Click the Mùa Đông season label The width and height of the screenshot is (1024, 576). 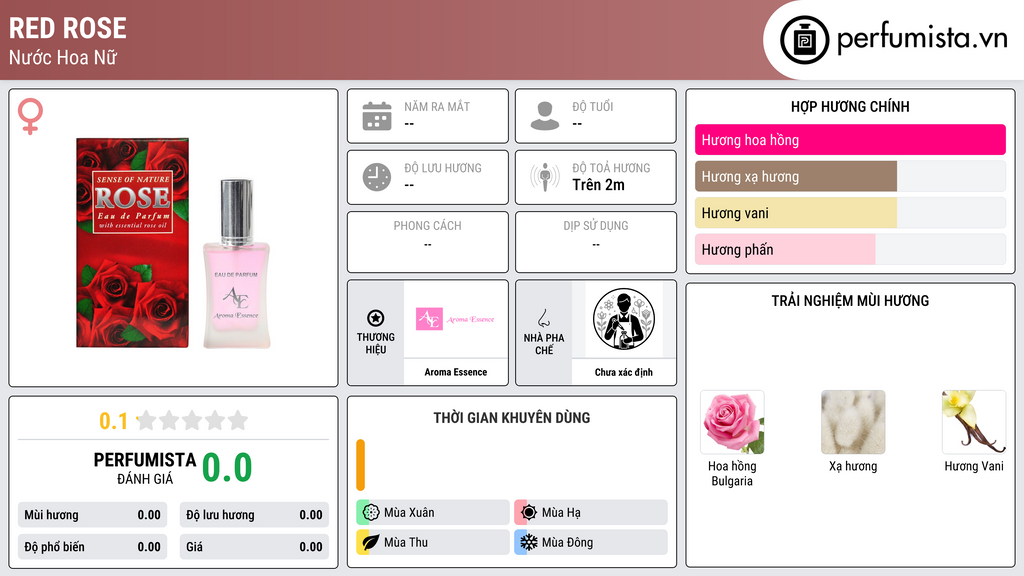point(568,542)
